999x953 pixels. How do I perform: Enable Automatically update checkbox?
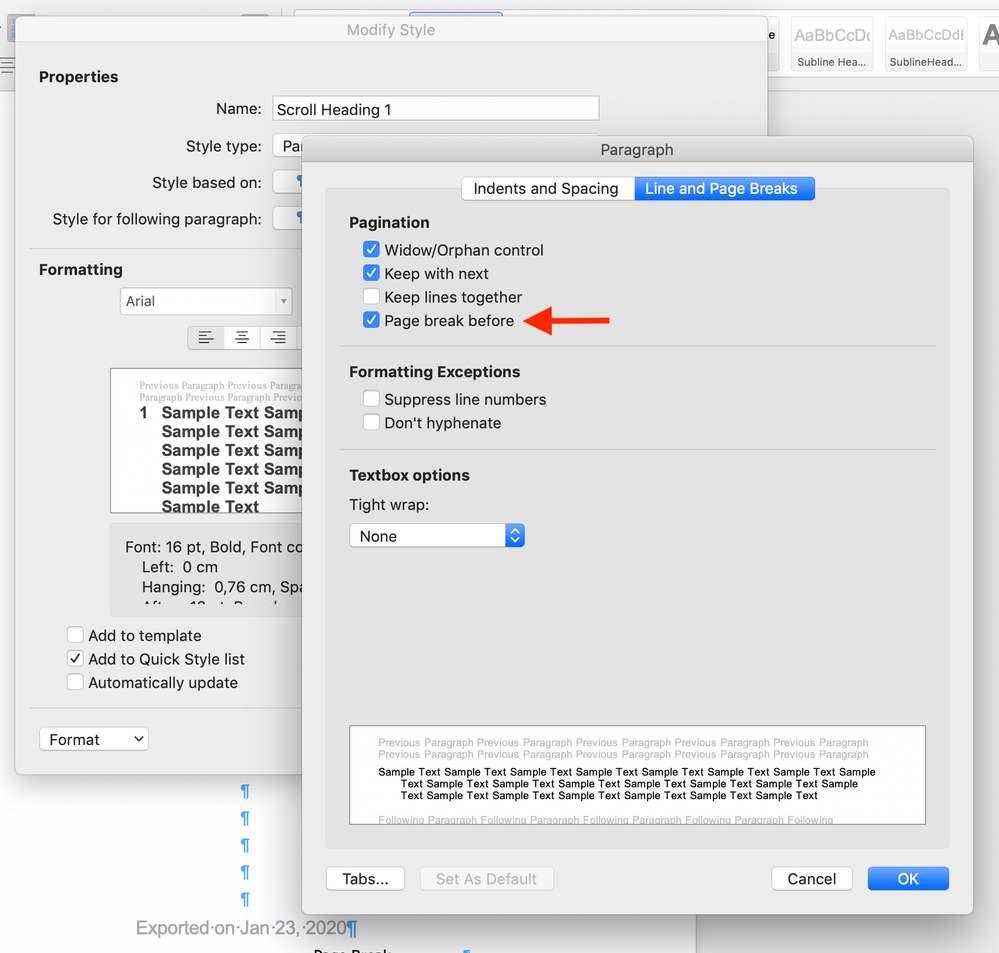pos(75,682)
